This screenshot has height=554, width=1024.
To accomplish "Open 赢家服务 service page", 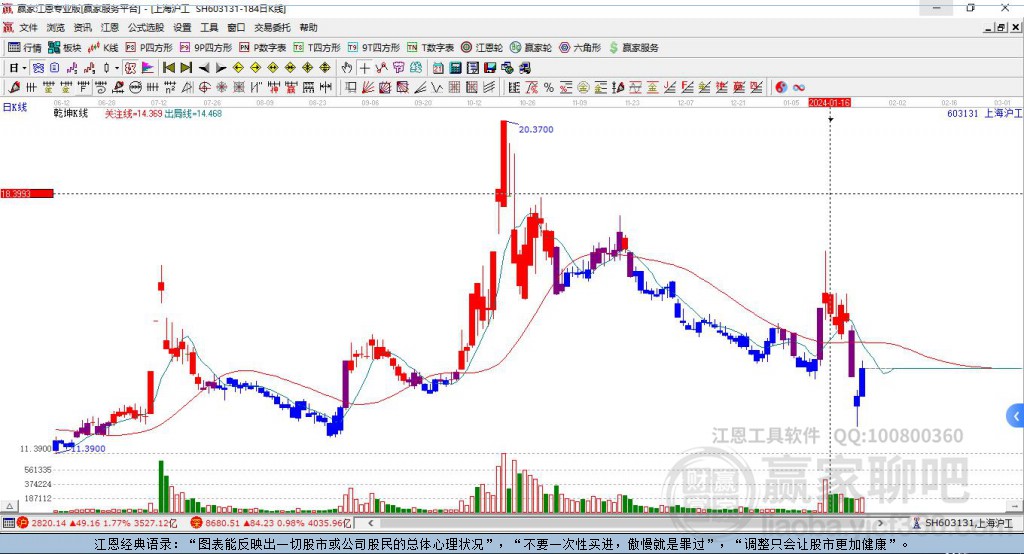I will tap(634, 48).
